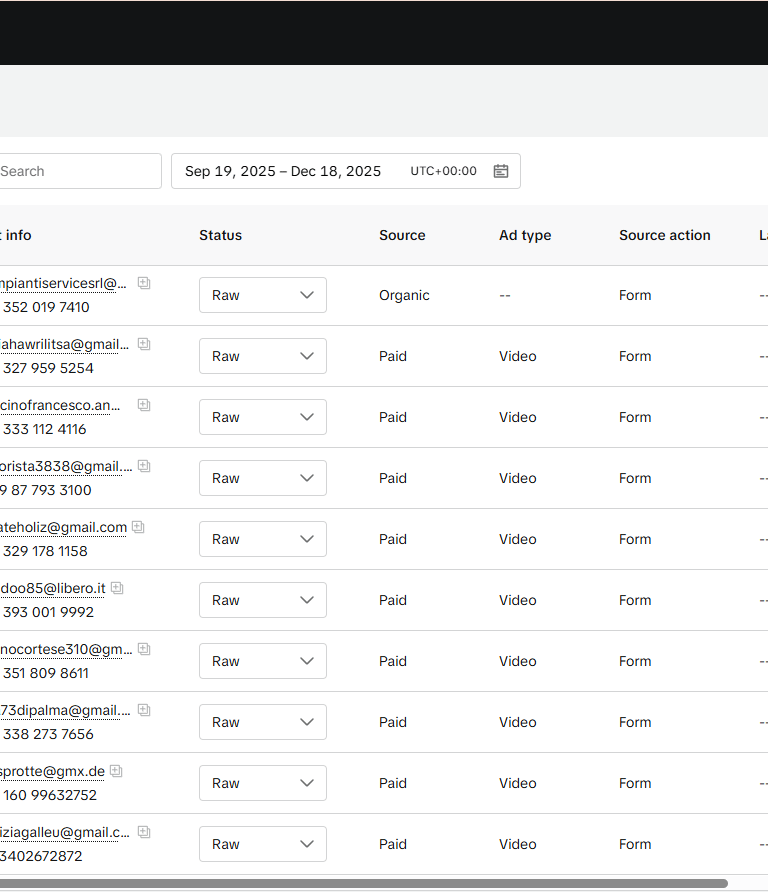Click copy icon beside cinofrancesco email

point(144,405)
